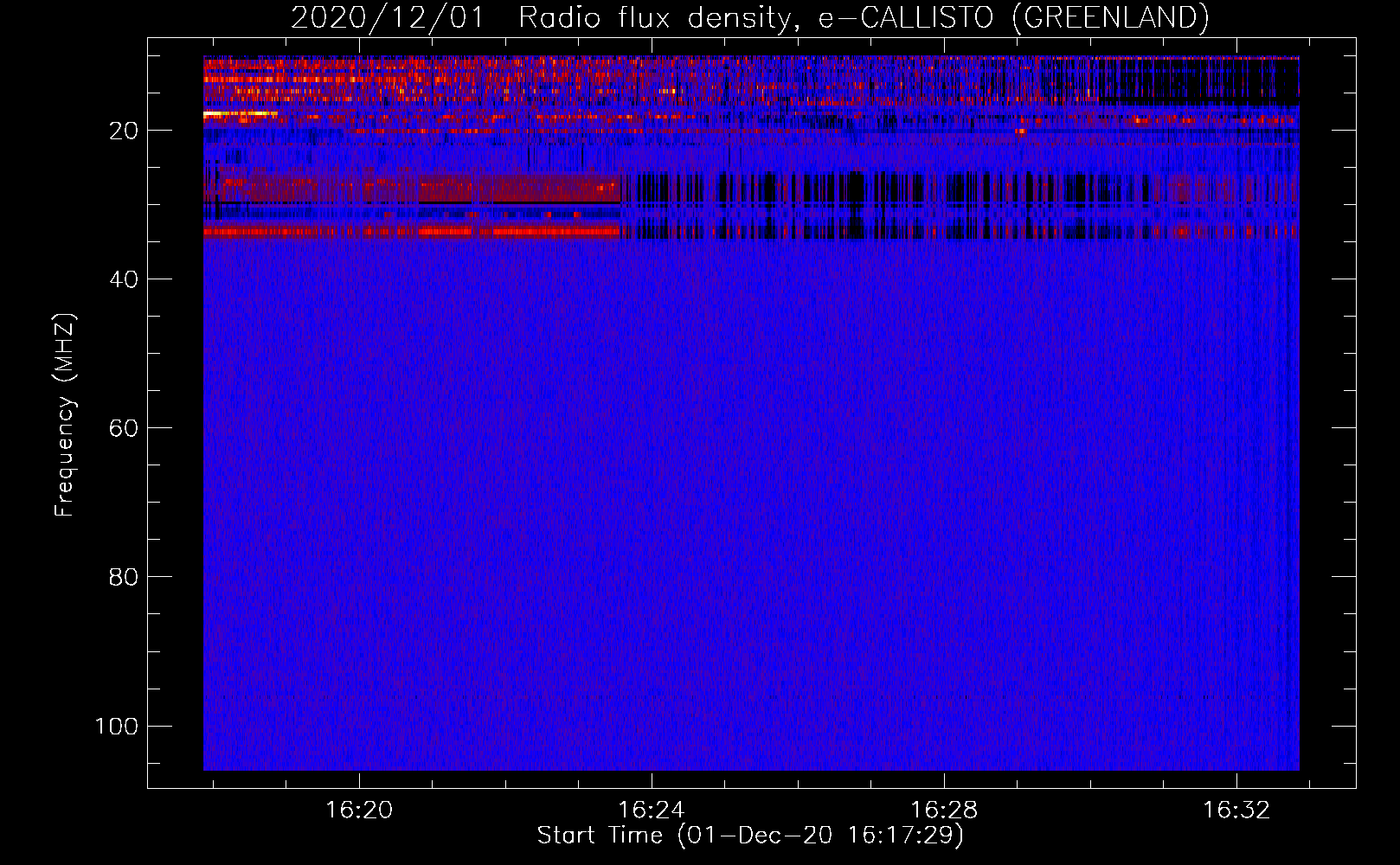This screenshot has height=865, width=1400.
Task: Click the 'Start Time (01-Dec-20 16:17:29)' label
Action: pos(750,836)
